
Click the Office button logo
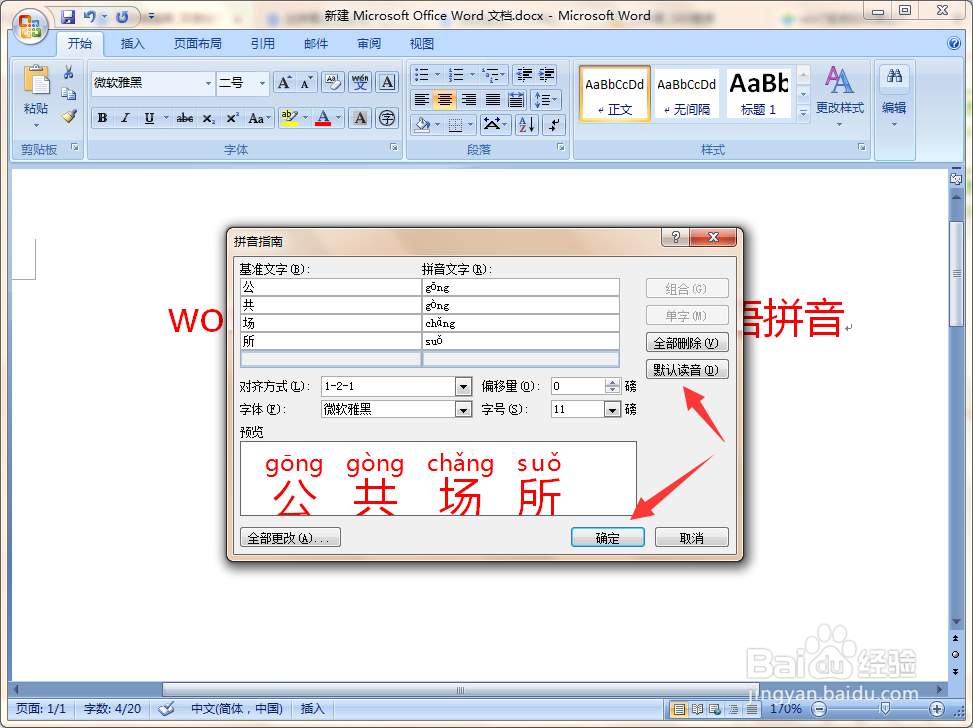pyautogui.click(x=30, y=26)
